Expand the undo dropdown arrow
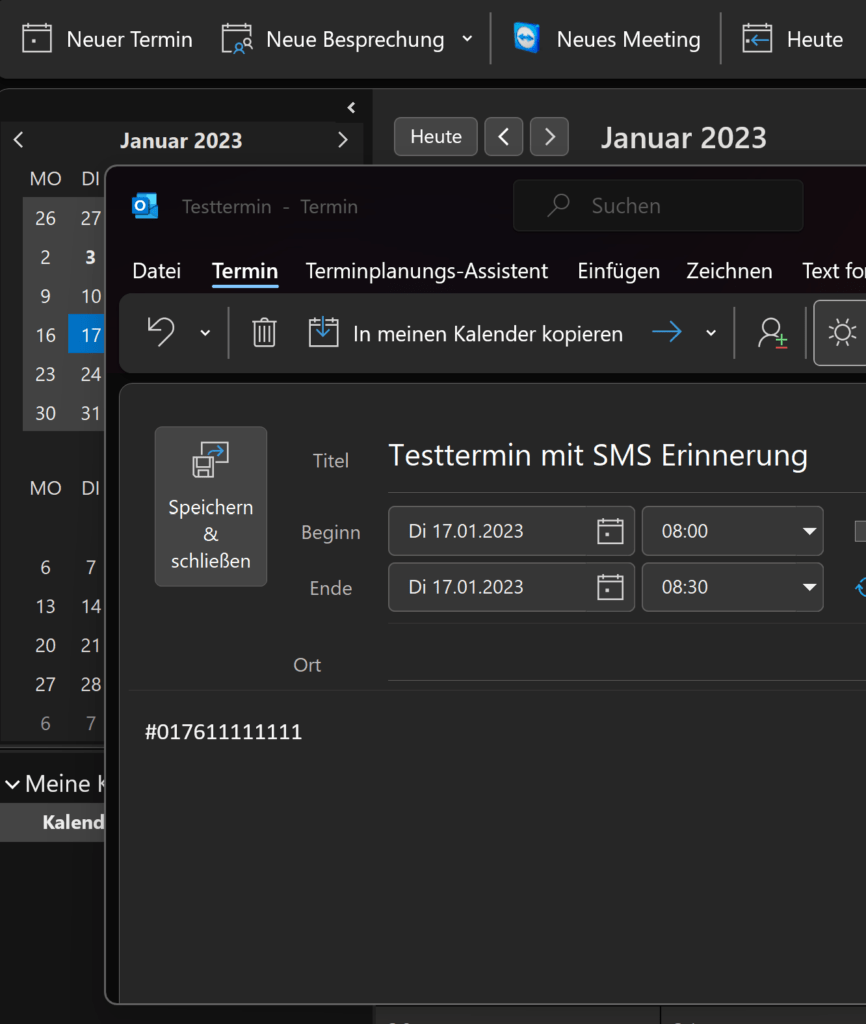This screenshot has width=866, height=1024. tap(205, 333)
